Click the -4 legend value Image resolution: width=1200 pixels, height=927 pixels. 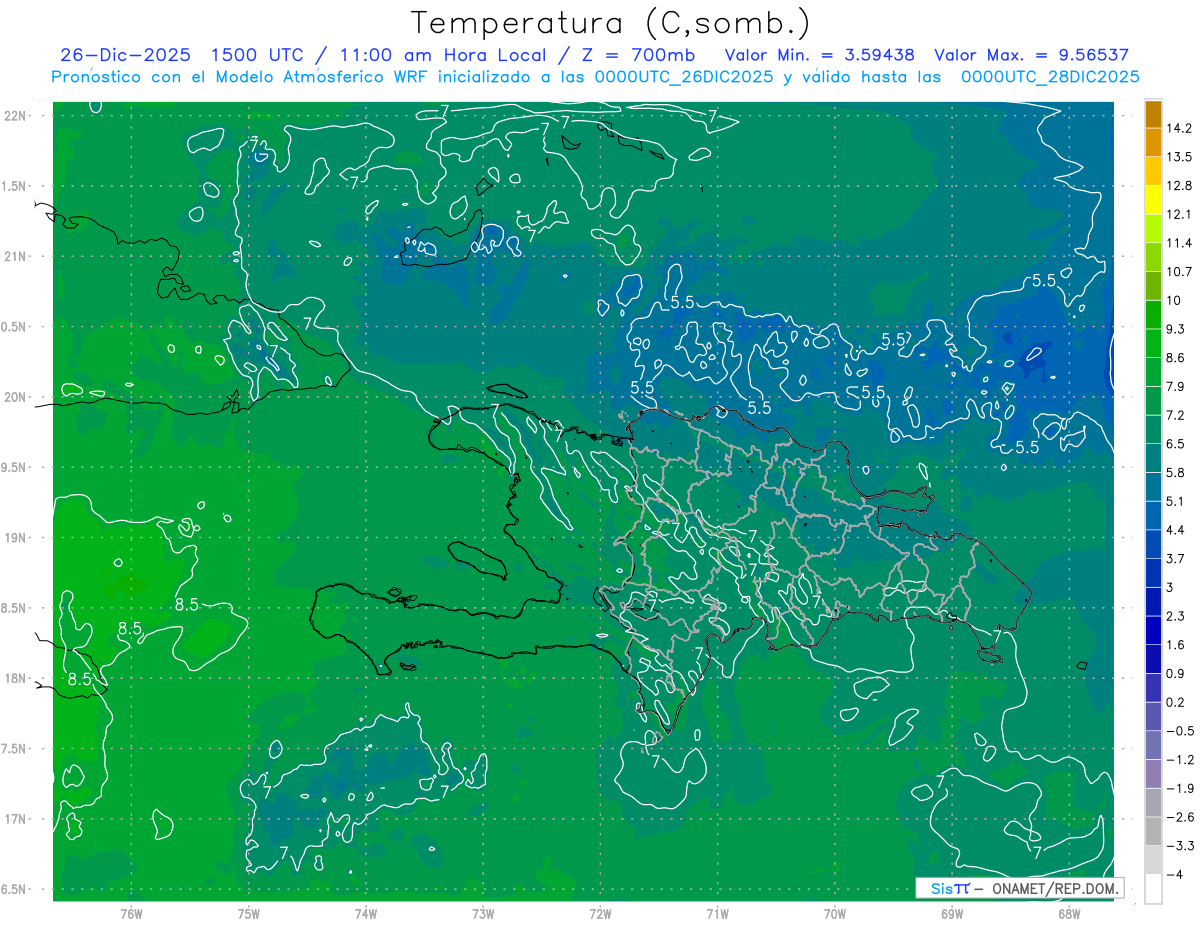(x=1174, y=875)
